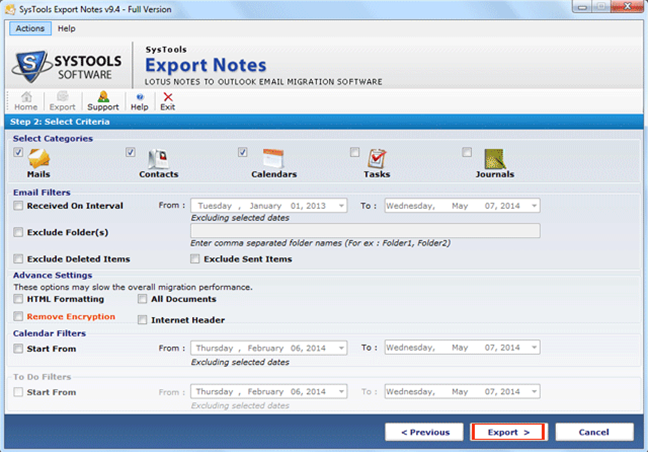Select the Journals category icon
This screenshot has width=648, height=452.
point(495,158)
